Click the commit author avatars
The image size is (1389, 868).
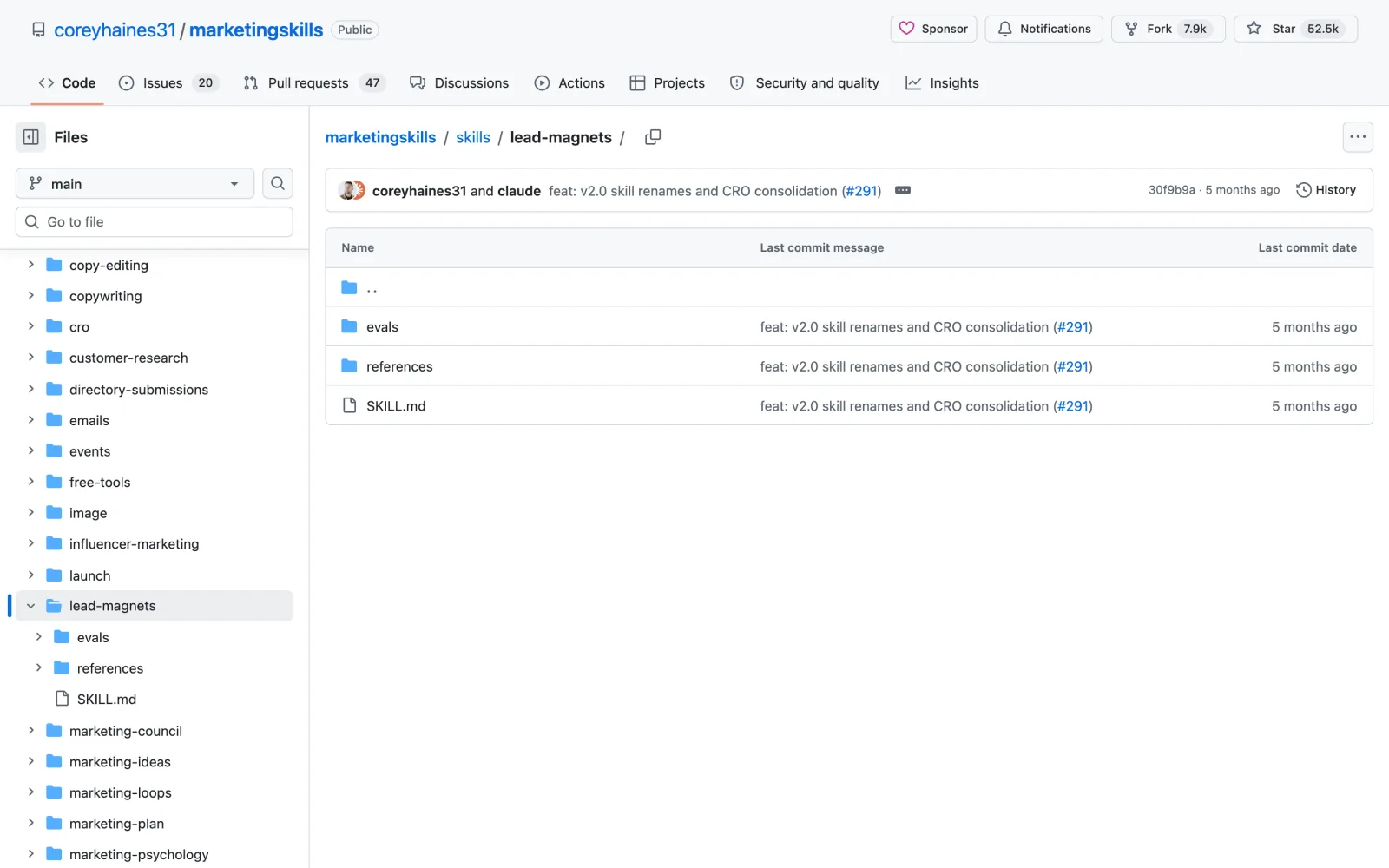click(352, 191)
